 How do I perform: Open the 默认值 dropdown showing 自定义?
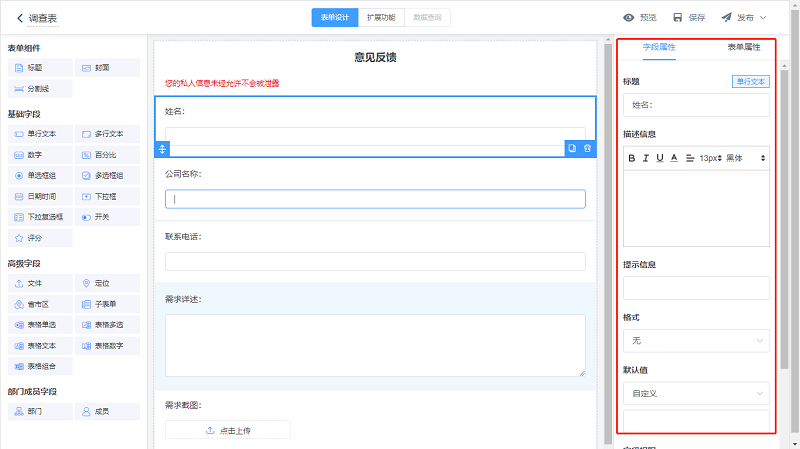pyautogui.click(x=696, y=393)
